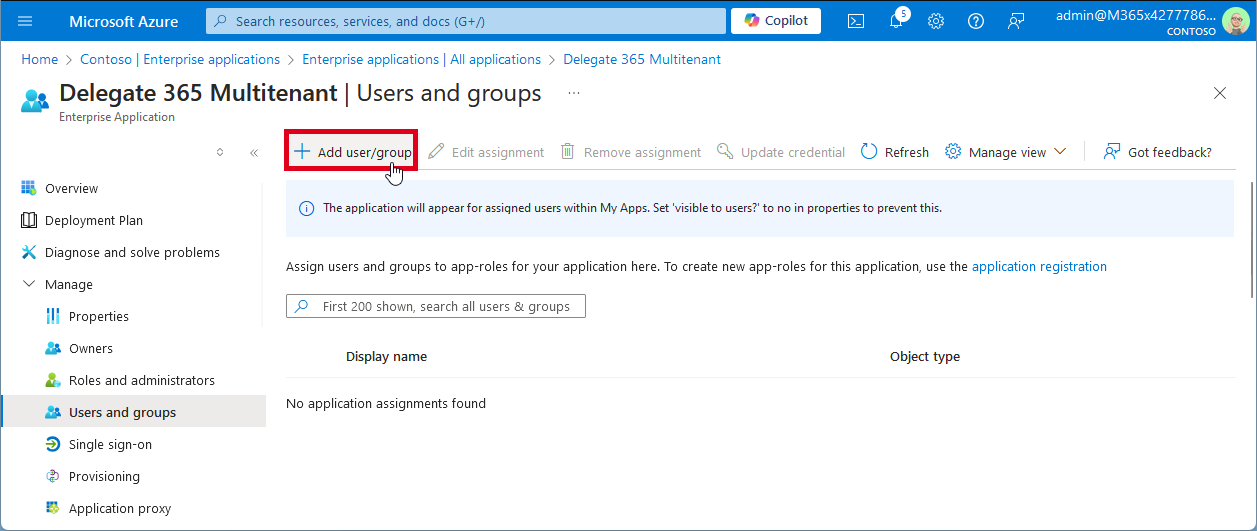Select Provisioning in the sidebar
Viewport: 1257px width, 531px height.
click(104, 476)
